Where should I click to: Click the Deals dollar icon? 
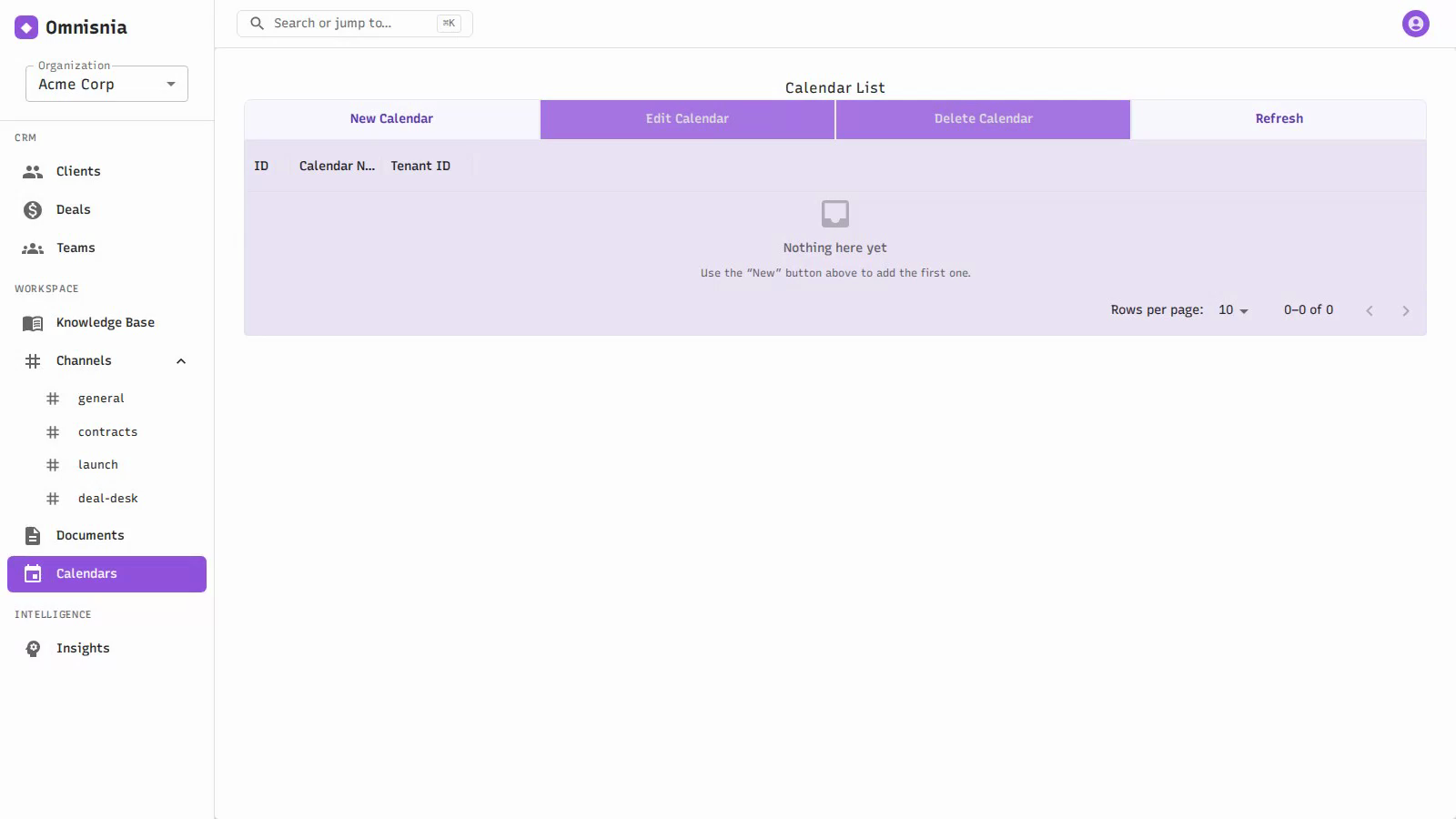33,210
